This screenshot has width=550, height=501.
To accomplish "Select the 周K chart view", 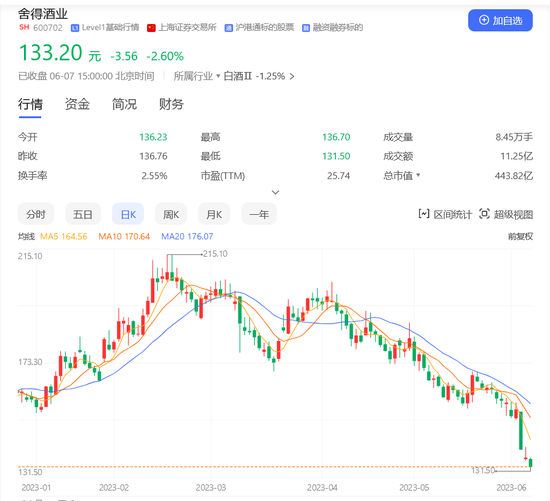I will [171, 214].
